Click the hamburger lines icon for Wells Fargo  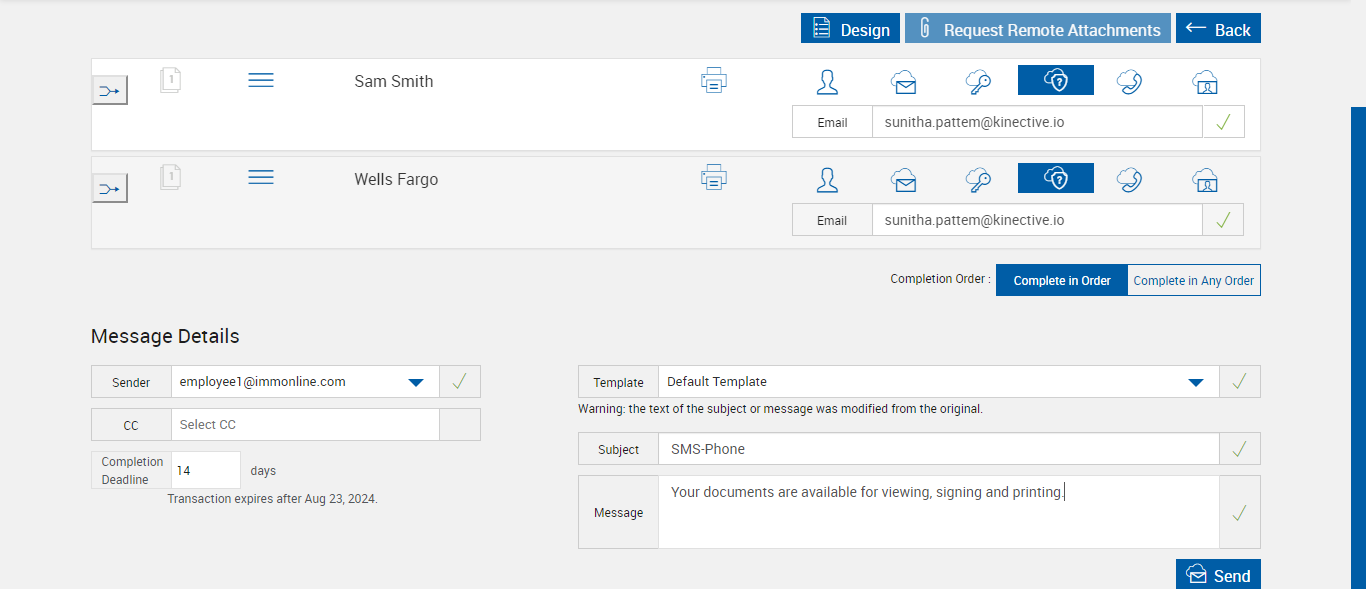tap(261, 177)
